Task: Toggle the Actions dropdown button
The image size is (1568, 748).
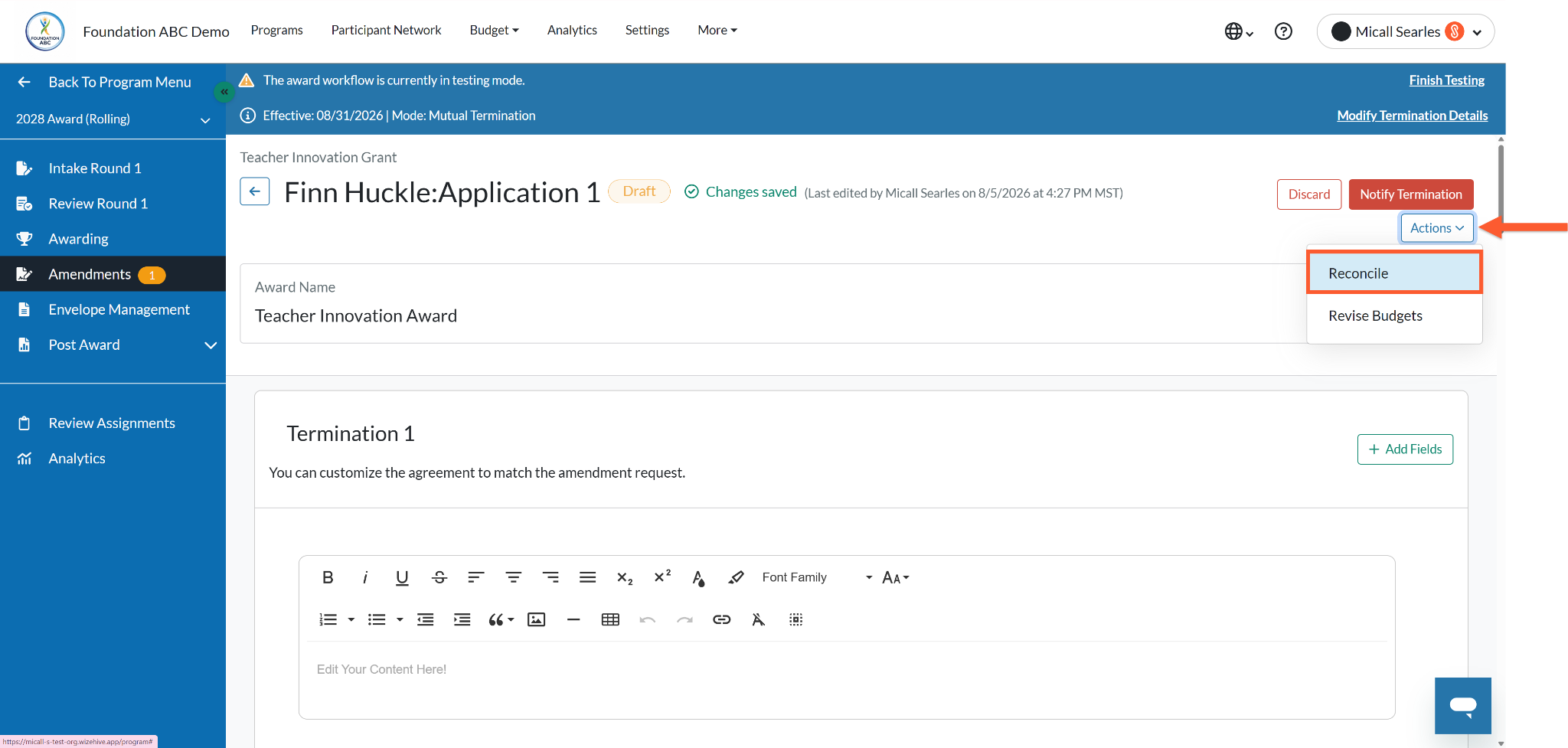Action: click(x=1437, y=228)
